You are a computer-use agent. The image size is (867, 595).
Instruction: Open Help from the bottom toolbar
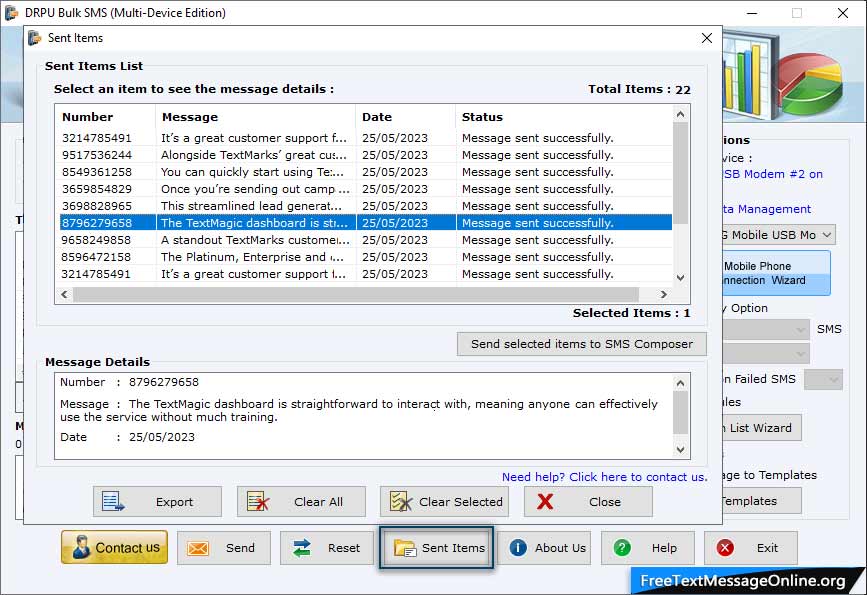click(647, 548)
